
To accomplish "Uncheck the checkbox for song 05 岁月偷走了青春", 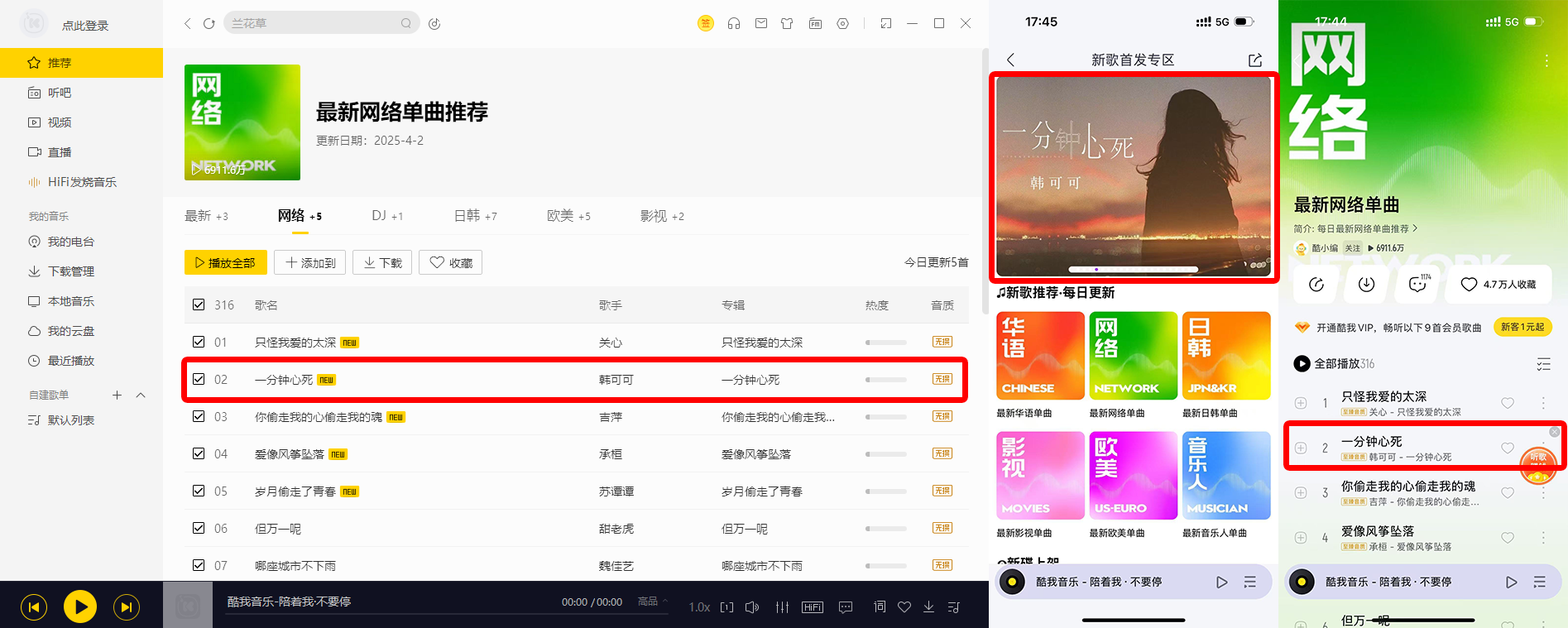I will coord(199,491).
